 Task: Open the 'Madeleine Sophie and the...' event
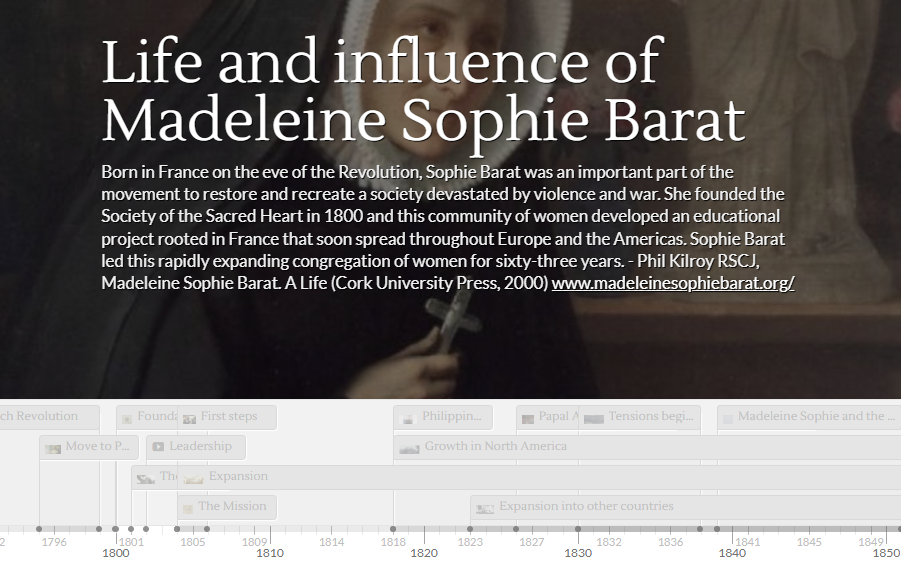click(810, 417)
